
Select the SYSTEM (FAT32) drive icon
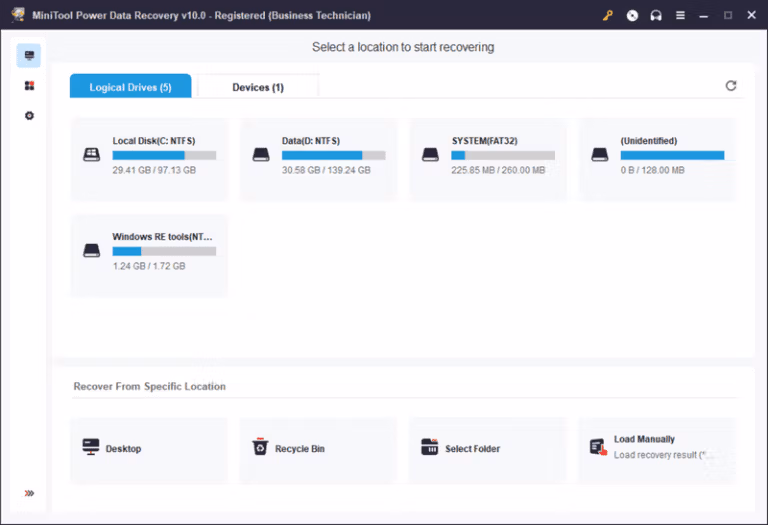point(431,155)
